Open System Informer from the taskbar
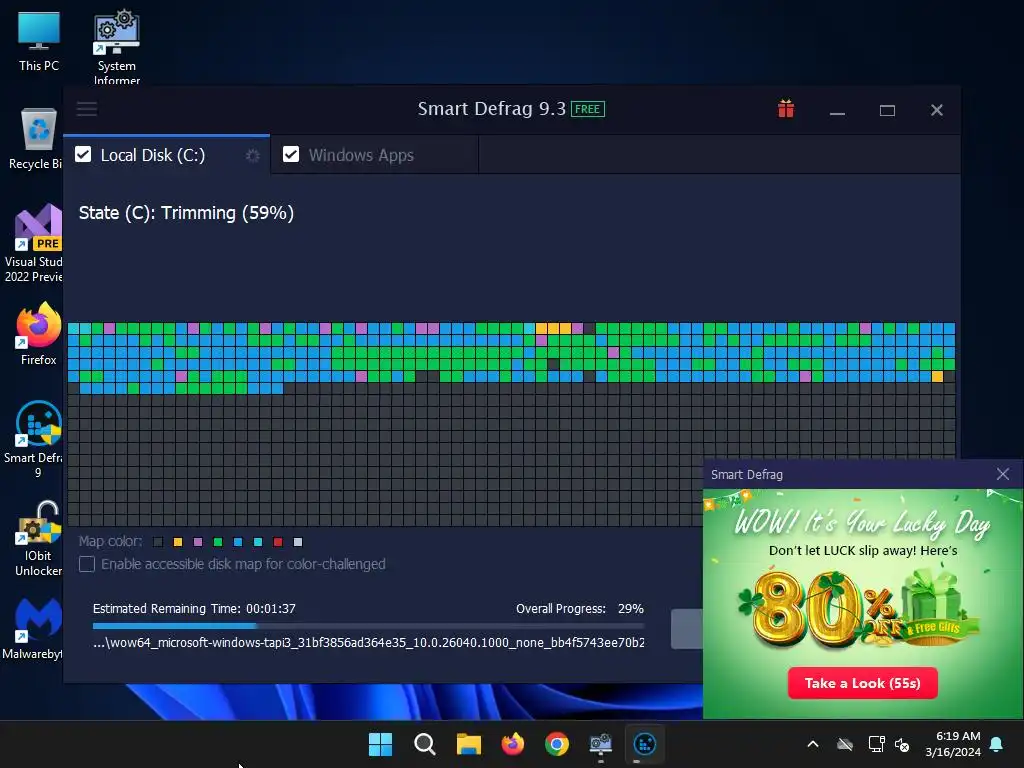The image size is (1024, 768). 601,744
